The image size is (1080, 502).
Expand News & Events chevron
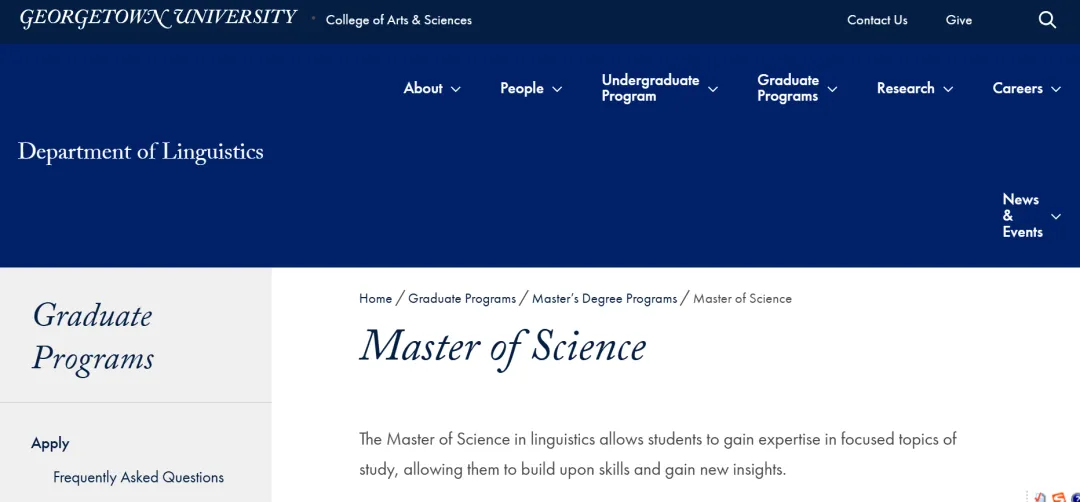[1056, 216]
